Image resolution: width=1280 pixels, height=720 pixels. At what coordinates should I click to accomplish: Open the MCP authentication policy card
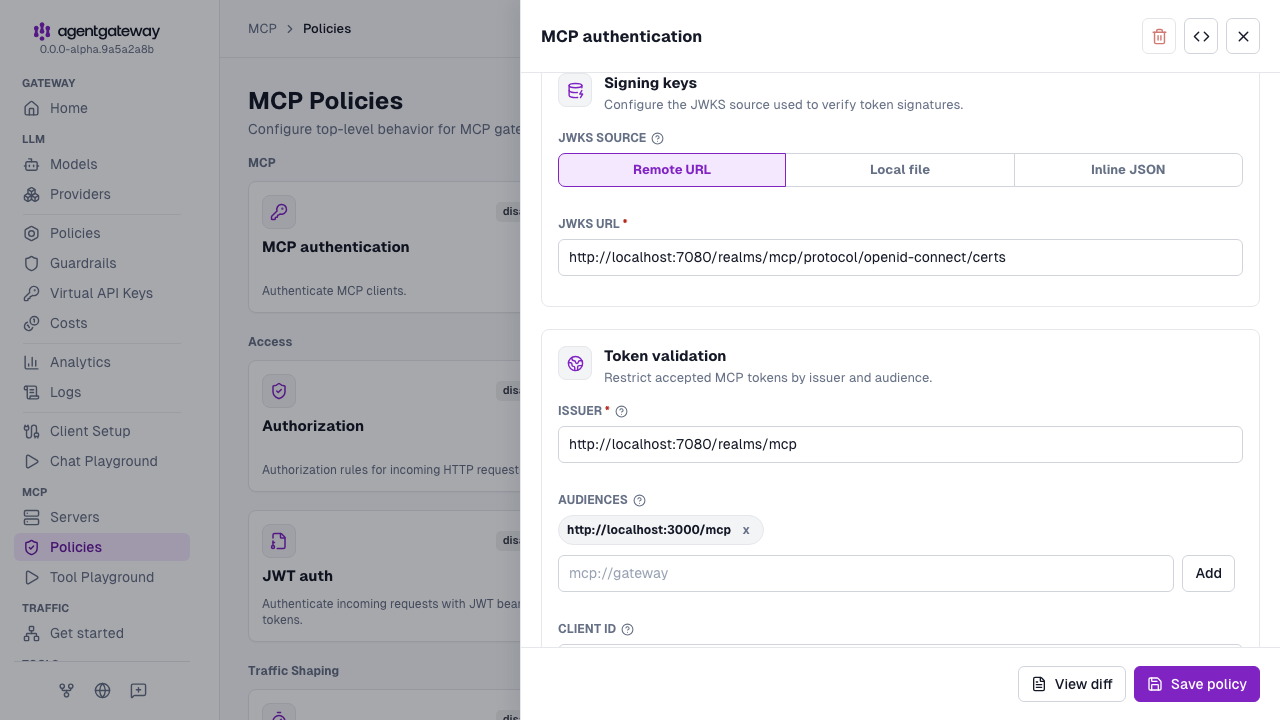[x=385, y=246]
